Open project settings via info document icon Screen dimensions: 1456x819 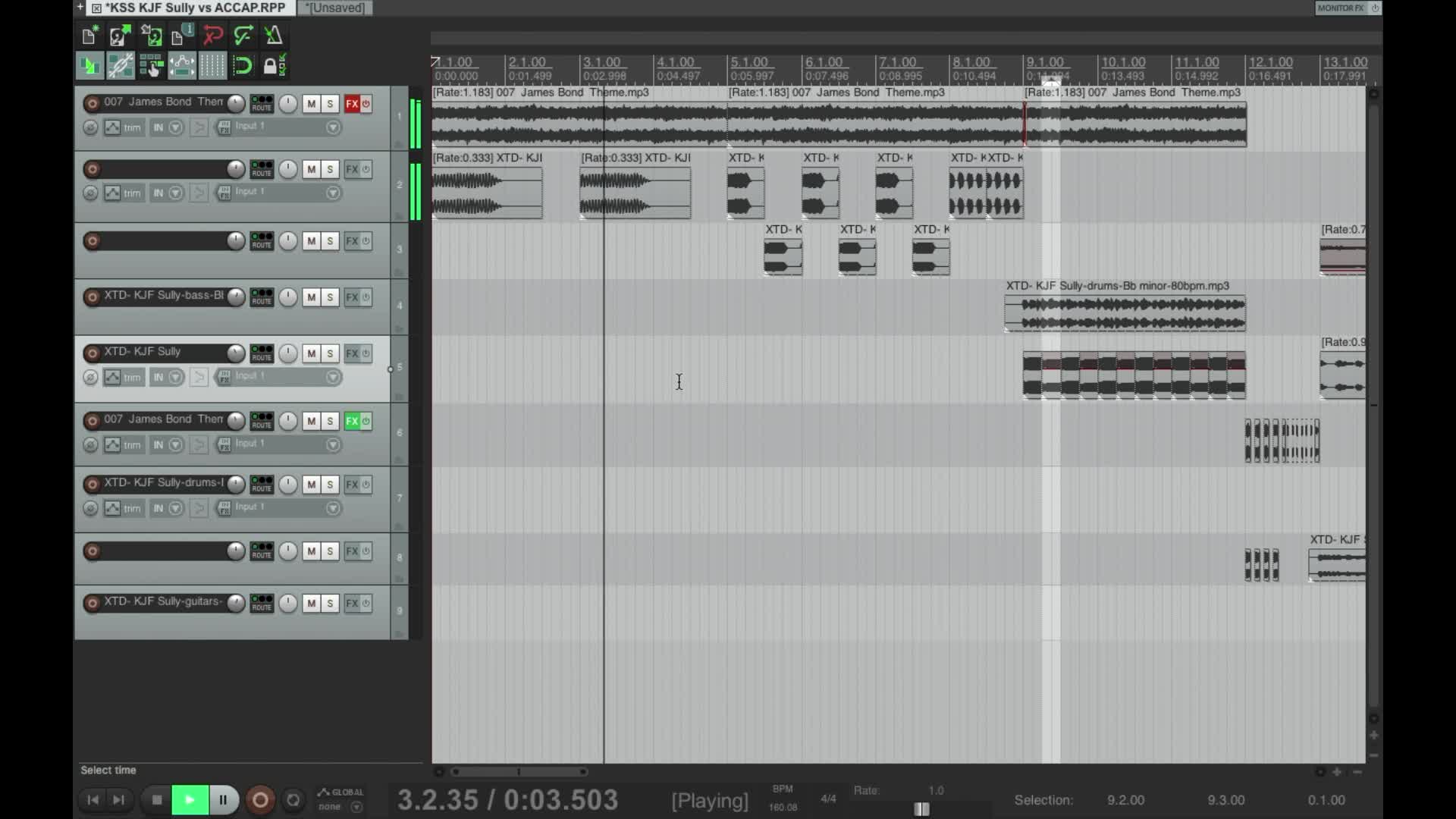182,36
